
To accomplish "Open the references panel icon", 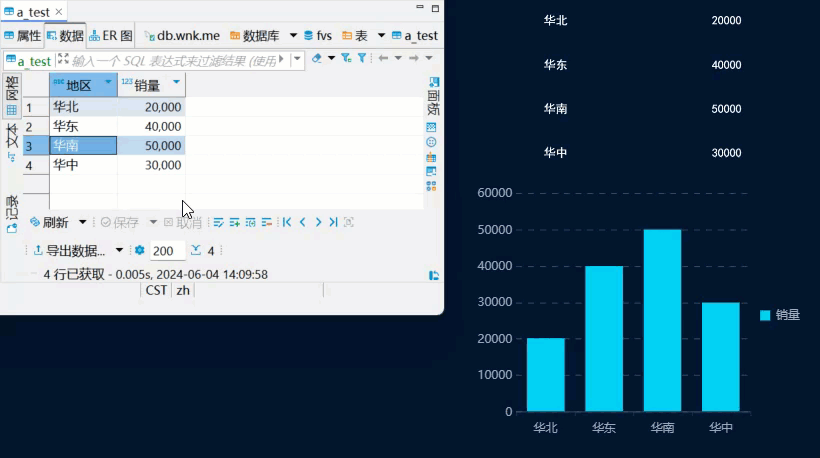I will pyautogui.click(x=431, y=171).
